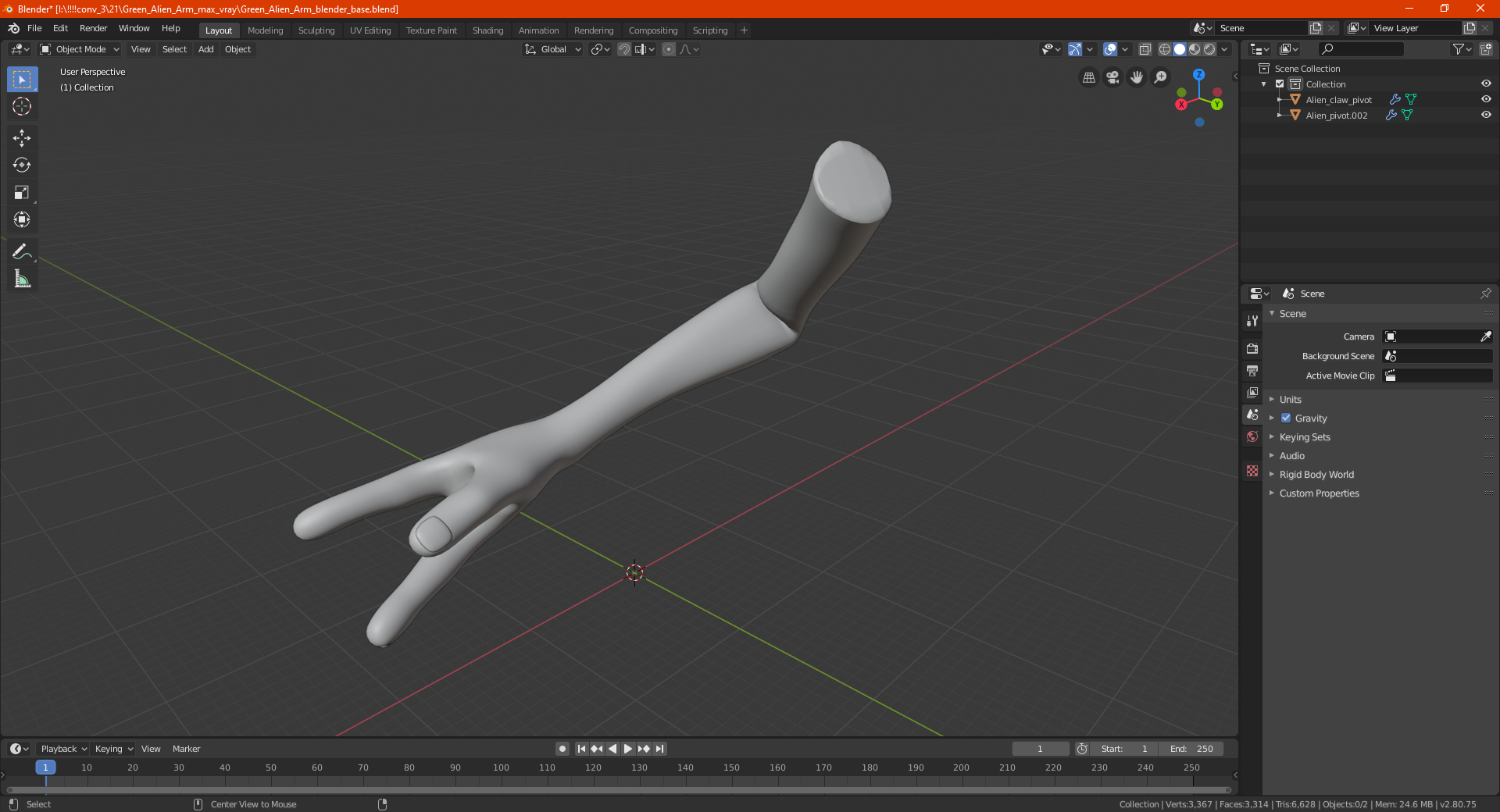The height and width of the screenshot is (812, 1500).
Task: Open the Keying dropdown
Action: (x=114, y=749)
